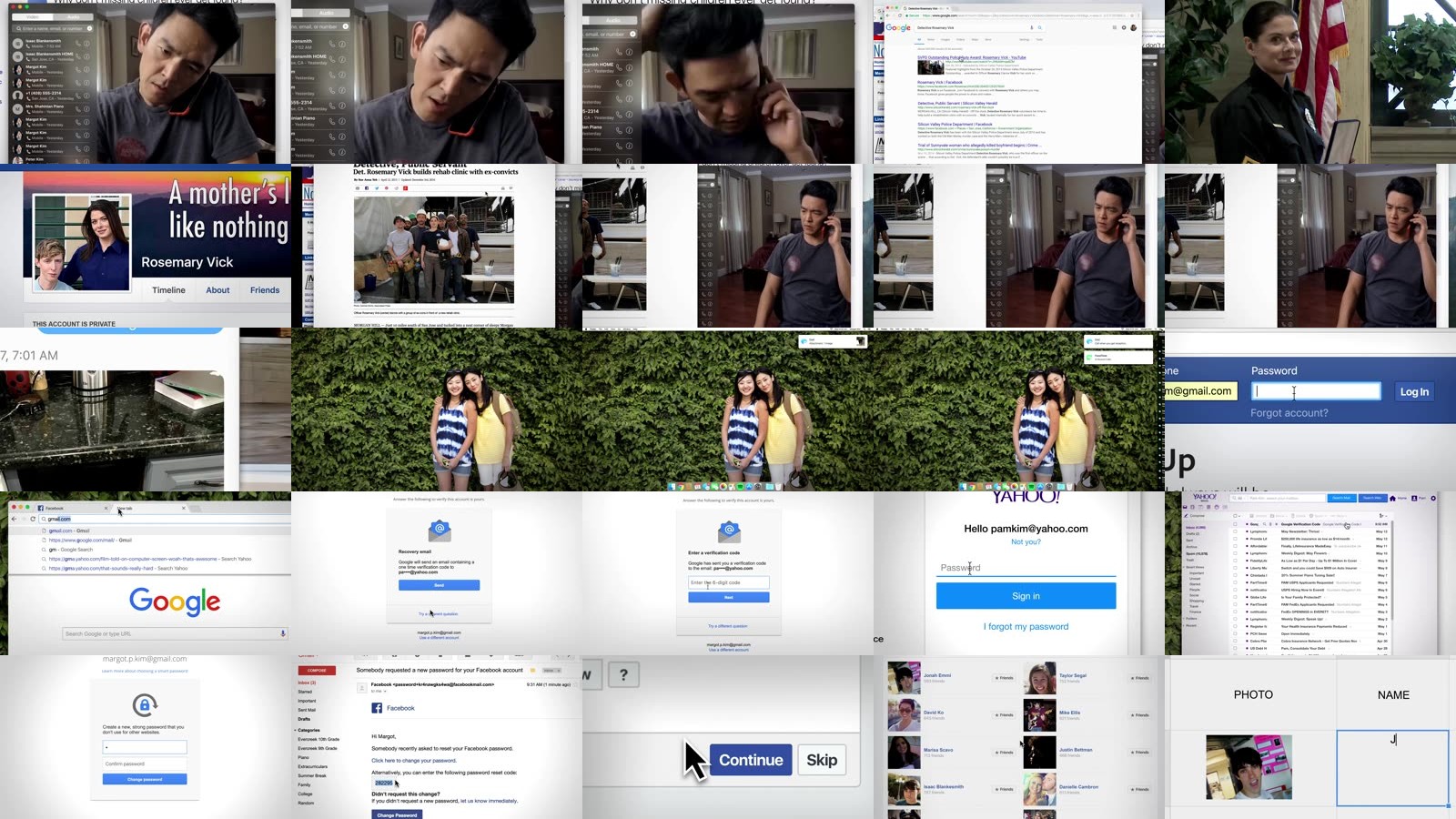Viewport: 1456px width, 819px height.
Task: Open Friends tab on Rosemary Vick's profile
Action: point(265,290)
